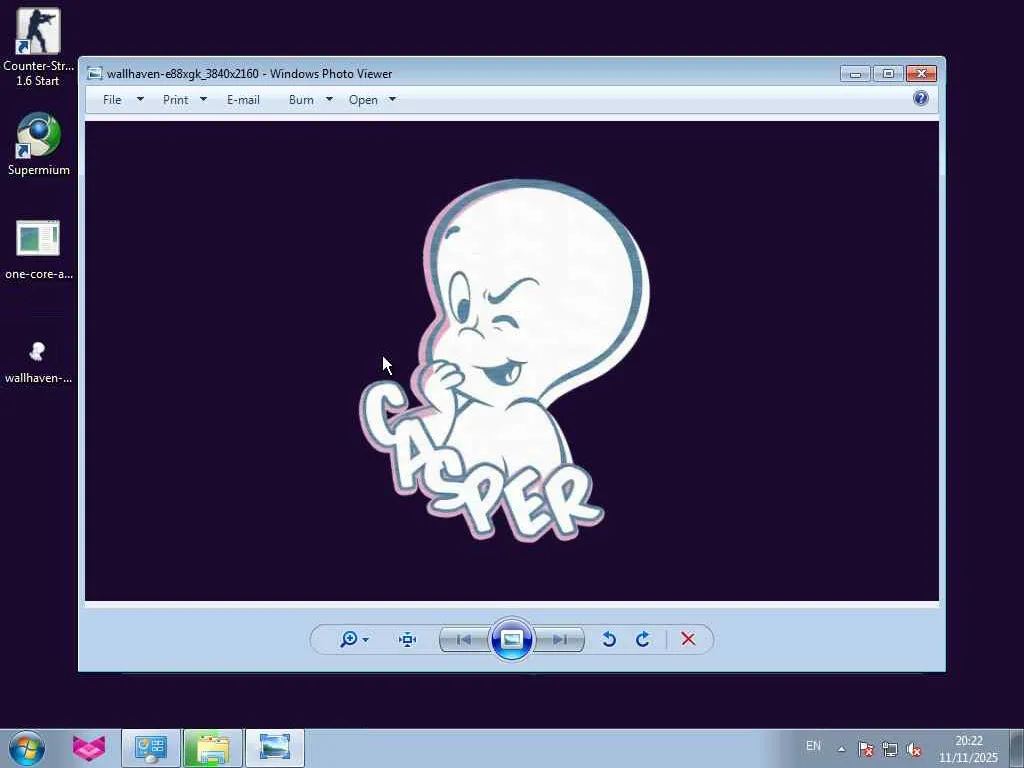
Task: Expand the Open dropdown arrow
Action: [x=392, y=99]
